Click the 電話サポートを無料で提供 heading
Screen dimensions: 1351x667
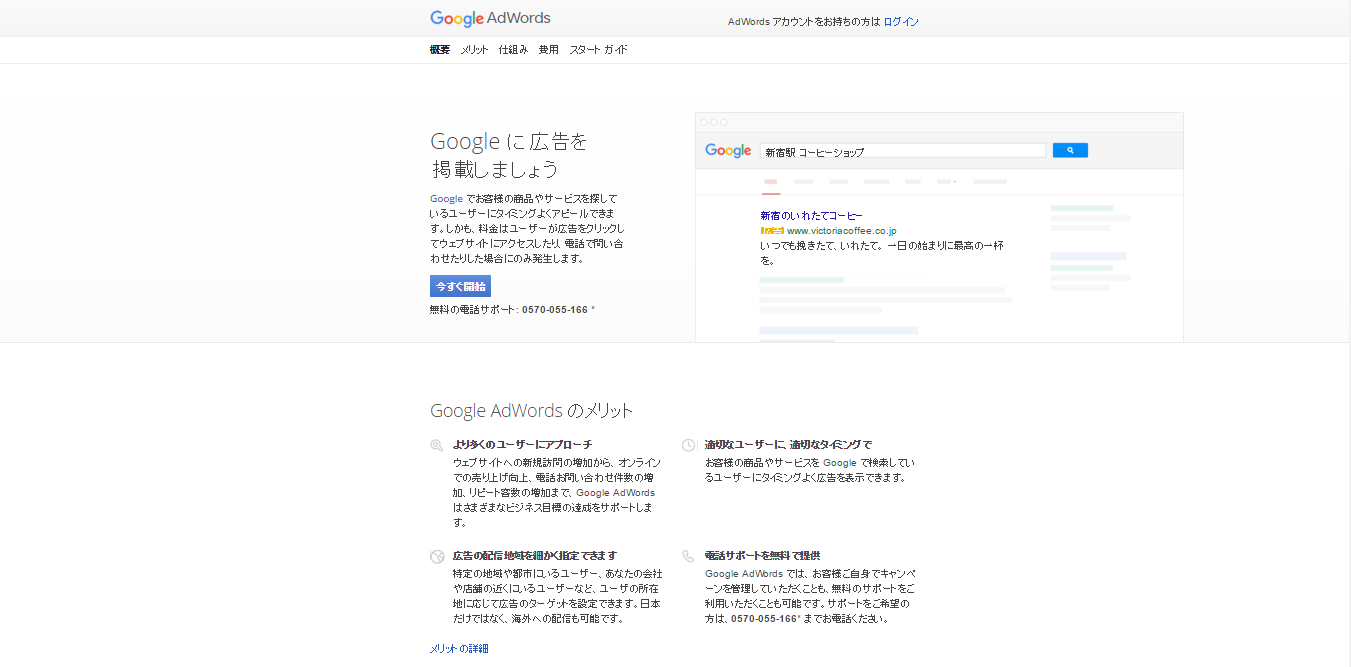click(762, 555)
